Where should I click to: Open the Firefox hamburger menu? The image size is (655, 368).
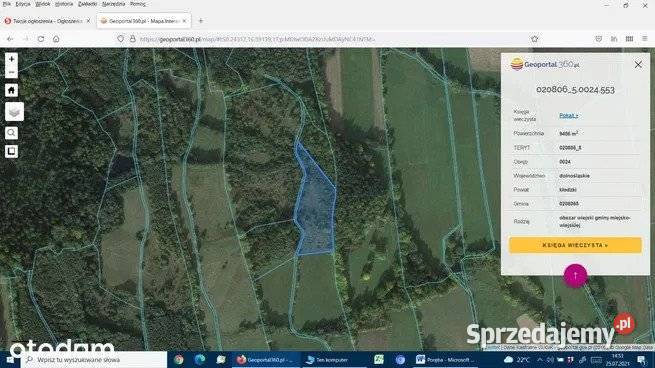[x=645, y=39]
